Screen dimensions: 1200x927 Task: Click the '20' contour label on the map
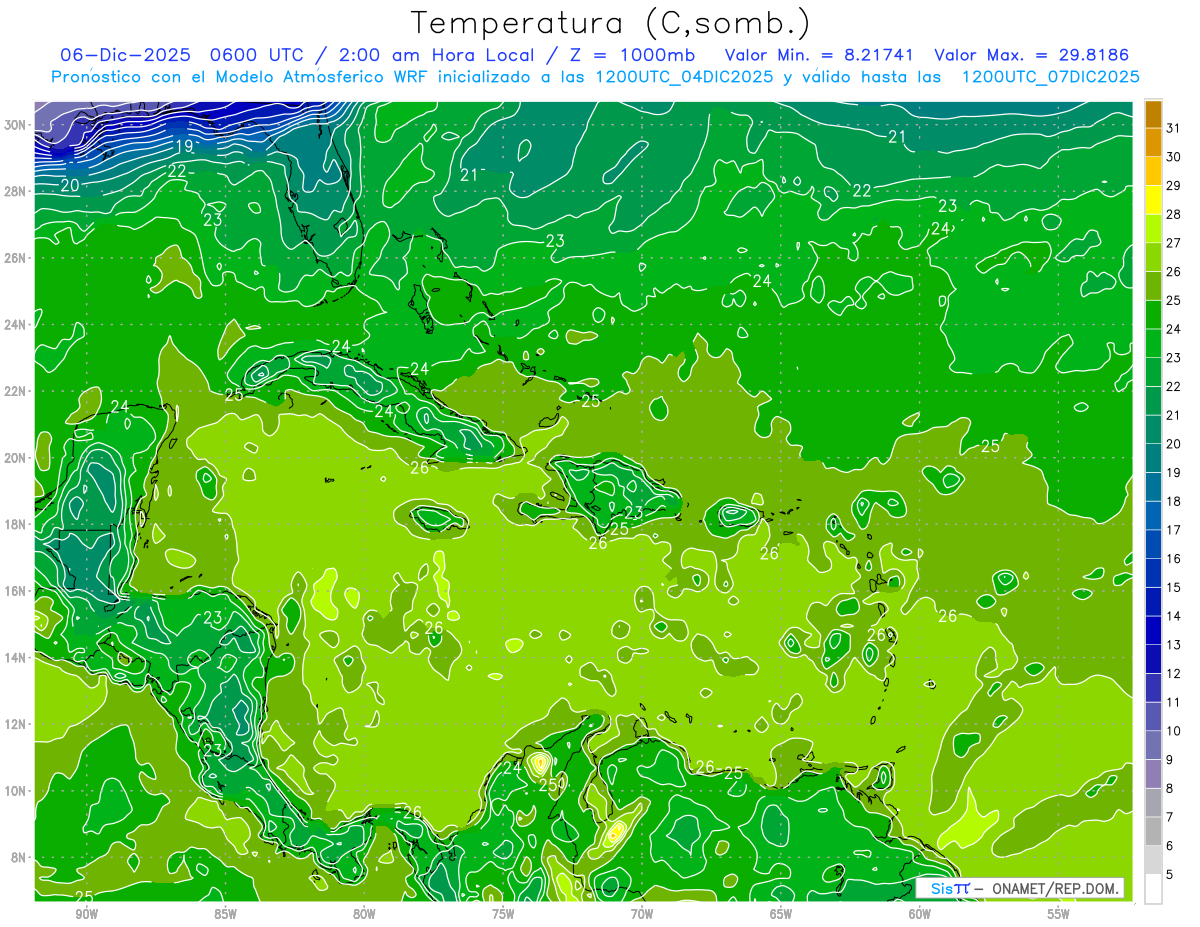tap(70, 185)
